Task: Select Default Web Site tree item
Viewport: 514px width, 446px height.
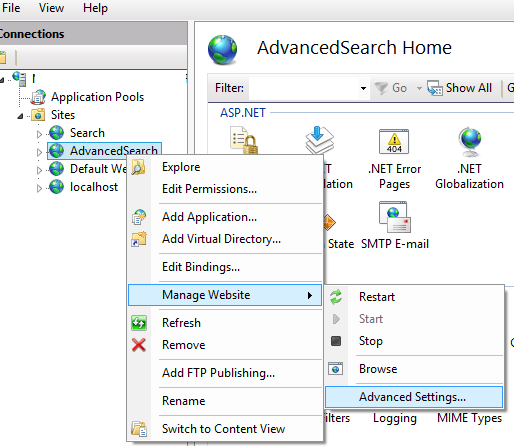Action: click(88, 169)
